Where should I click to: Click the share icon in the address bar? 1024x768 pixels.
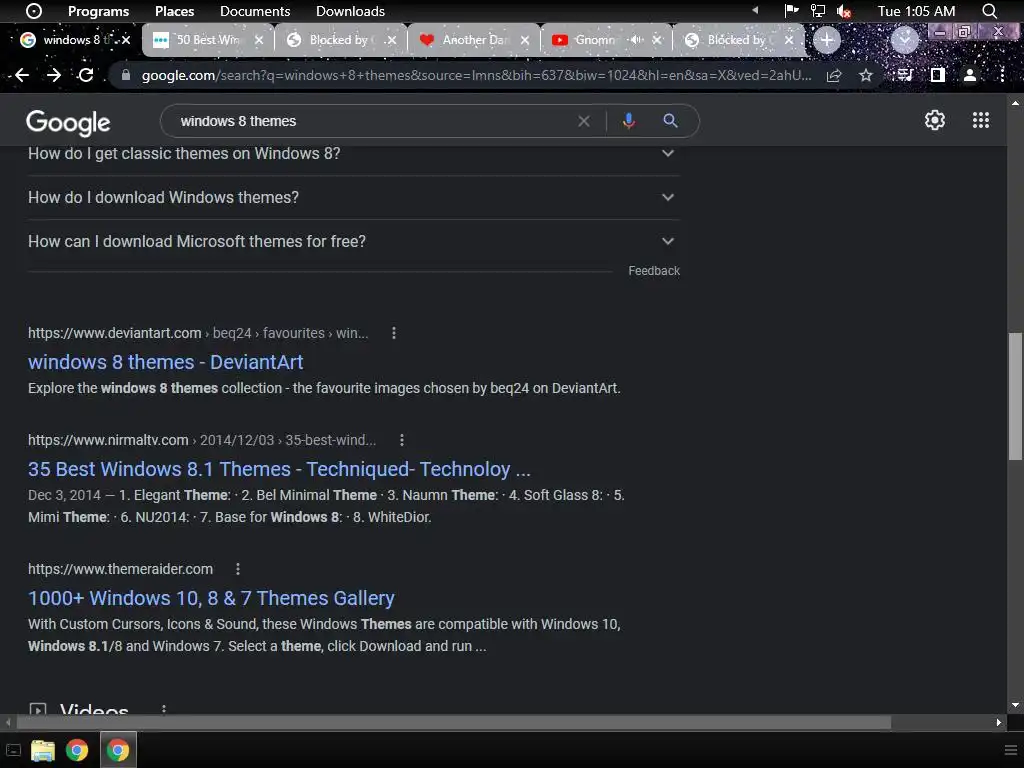pos(834,76)
